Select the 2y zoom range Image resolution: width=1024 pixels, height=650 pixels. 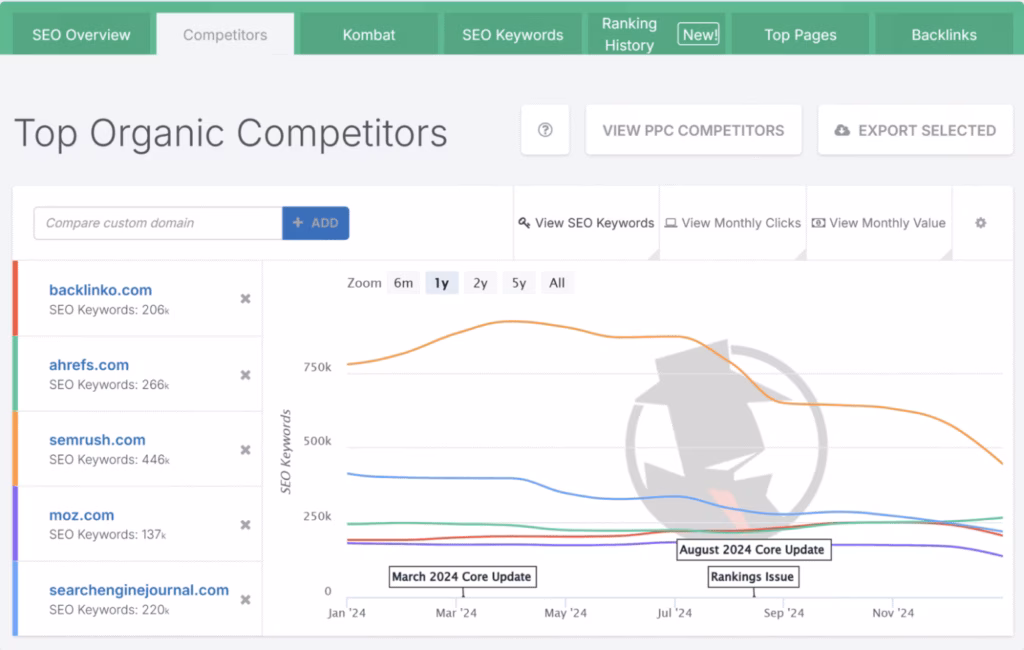click(x=480, y=283)
